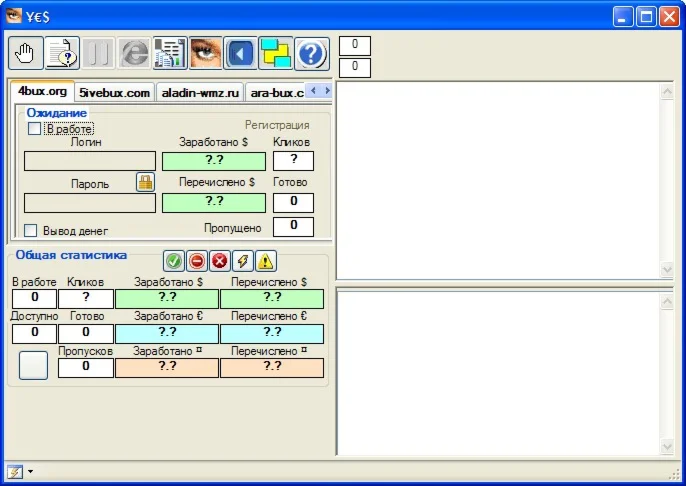The width and height of the screenshot is (686, 486).
Task: Open the document with question mark icon
Action: point(62,53)
